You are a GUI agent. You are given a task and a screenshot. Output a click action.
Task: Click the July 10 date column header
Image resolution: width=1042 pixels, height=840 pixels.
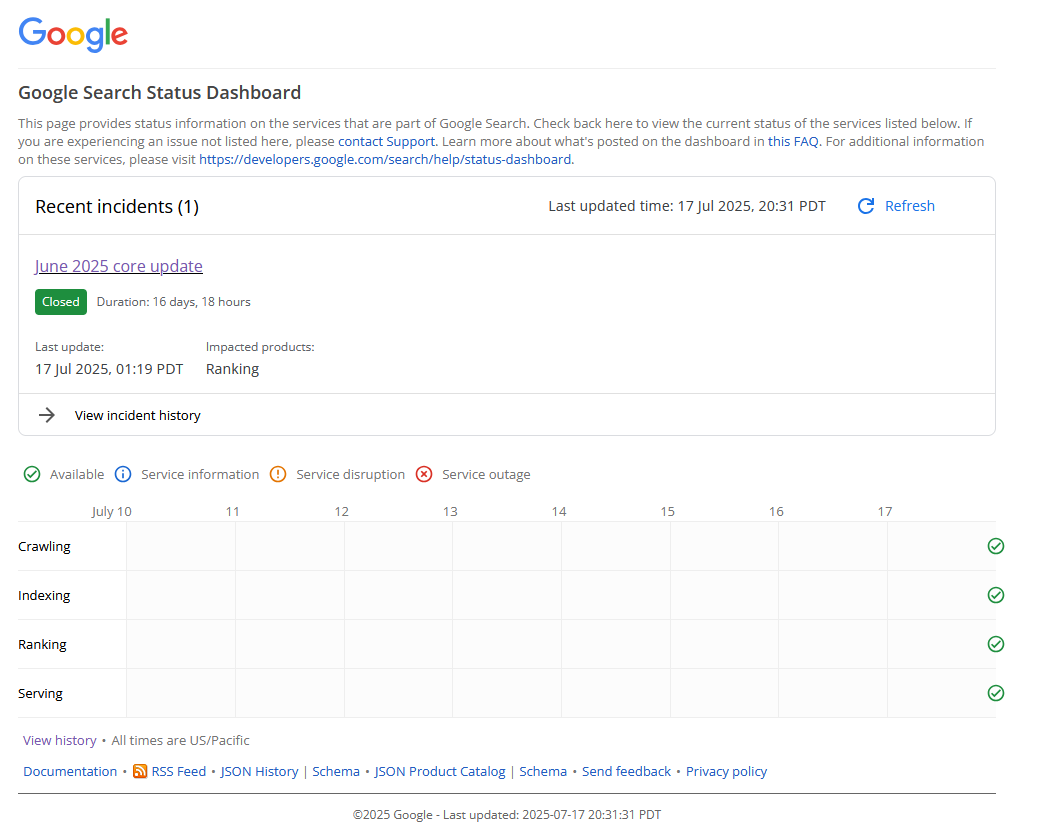click(x=112, y=512)
